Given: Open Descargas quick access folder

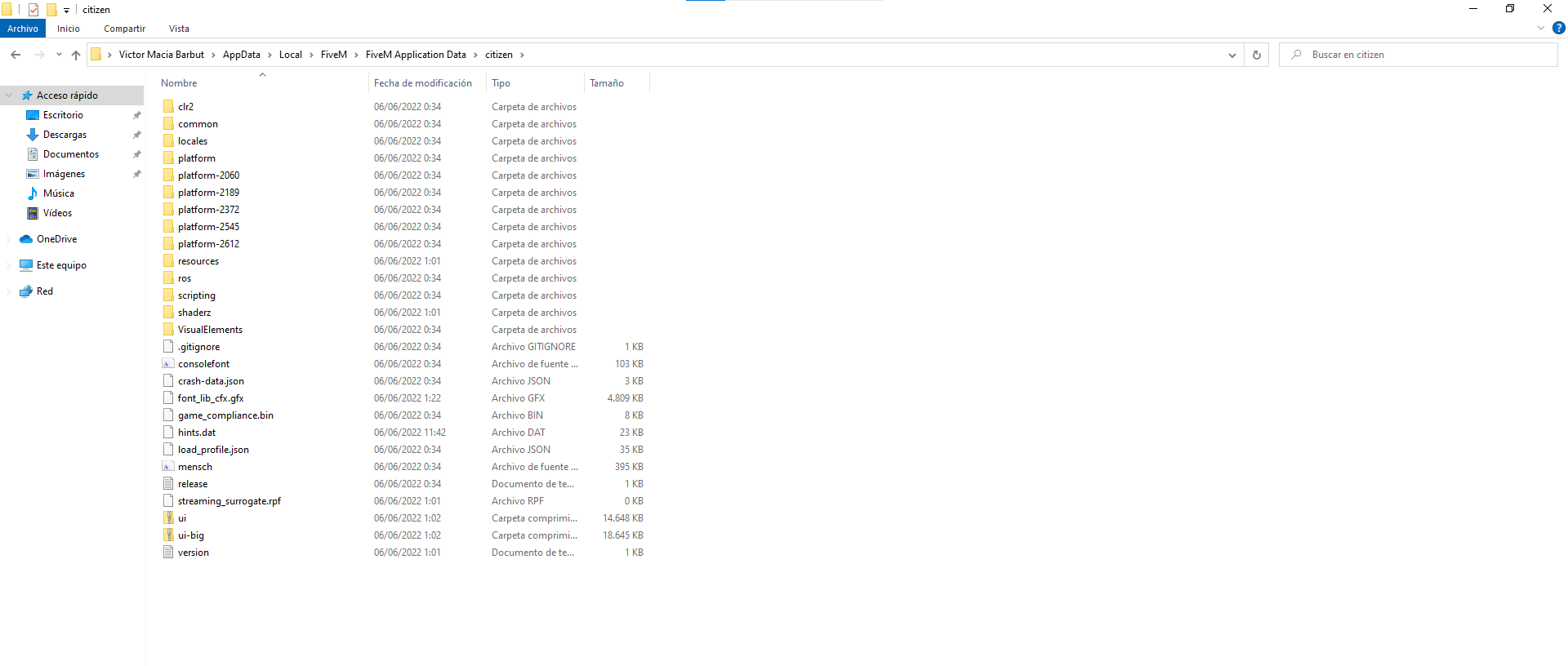Looking at the screenshot, I should pos(65,135).
